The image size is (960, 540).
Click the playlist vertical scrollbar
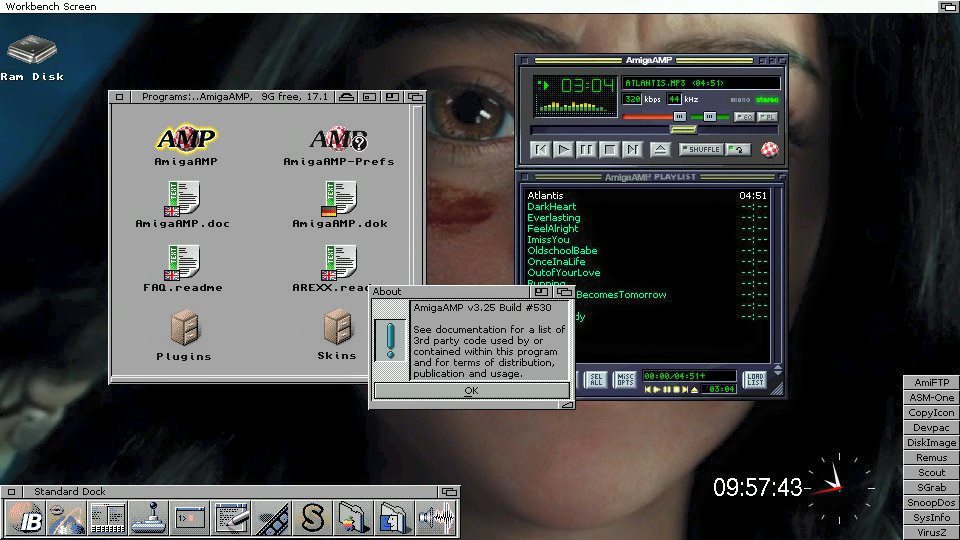tap(778, 276)
